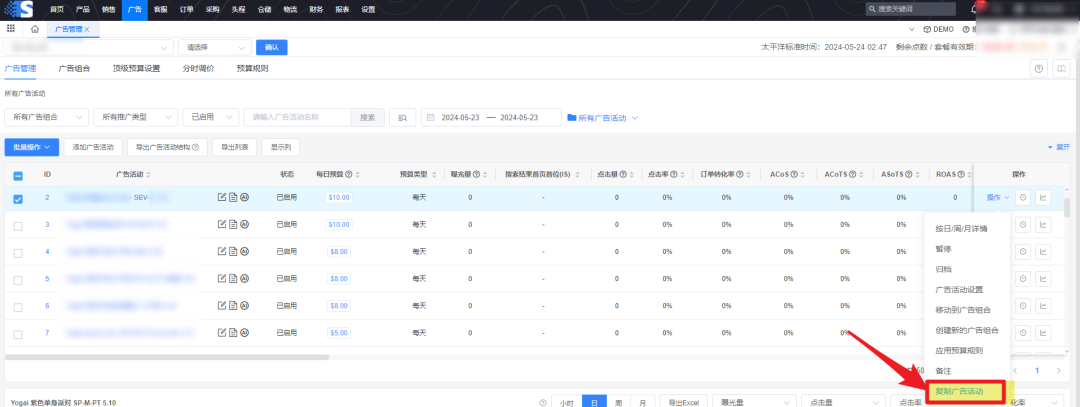Click the 显示列 button
The height and width of the screenshot is (407, 1080).
(x=280, y=147)
